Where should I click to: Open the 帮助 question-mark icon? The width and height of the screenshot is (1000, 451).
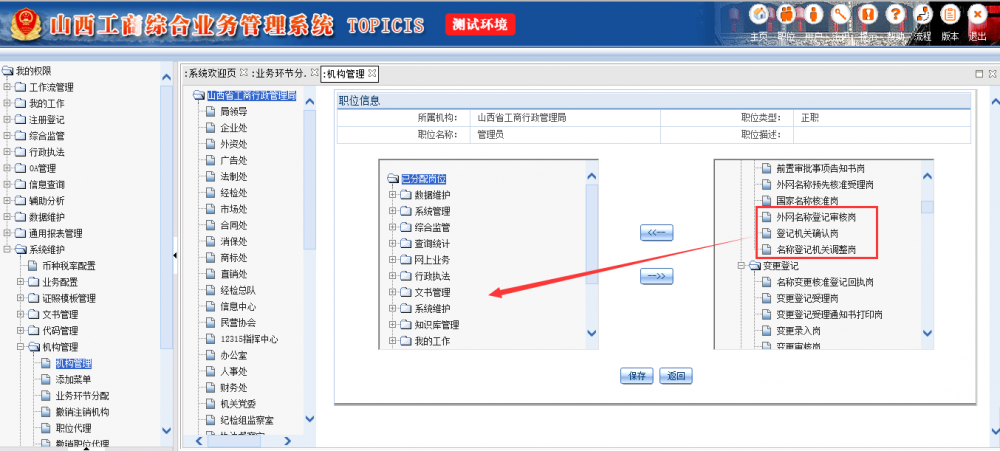pyautogui.click(x=896, y=15)
